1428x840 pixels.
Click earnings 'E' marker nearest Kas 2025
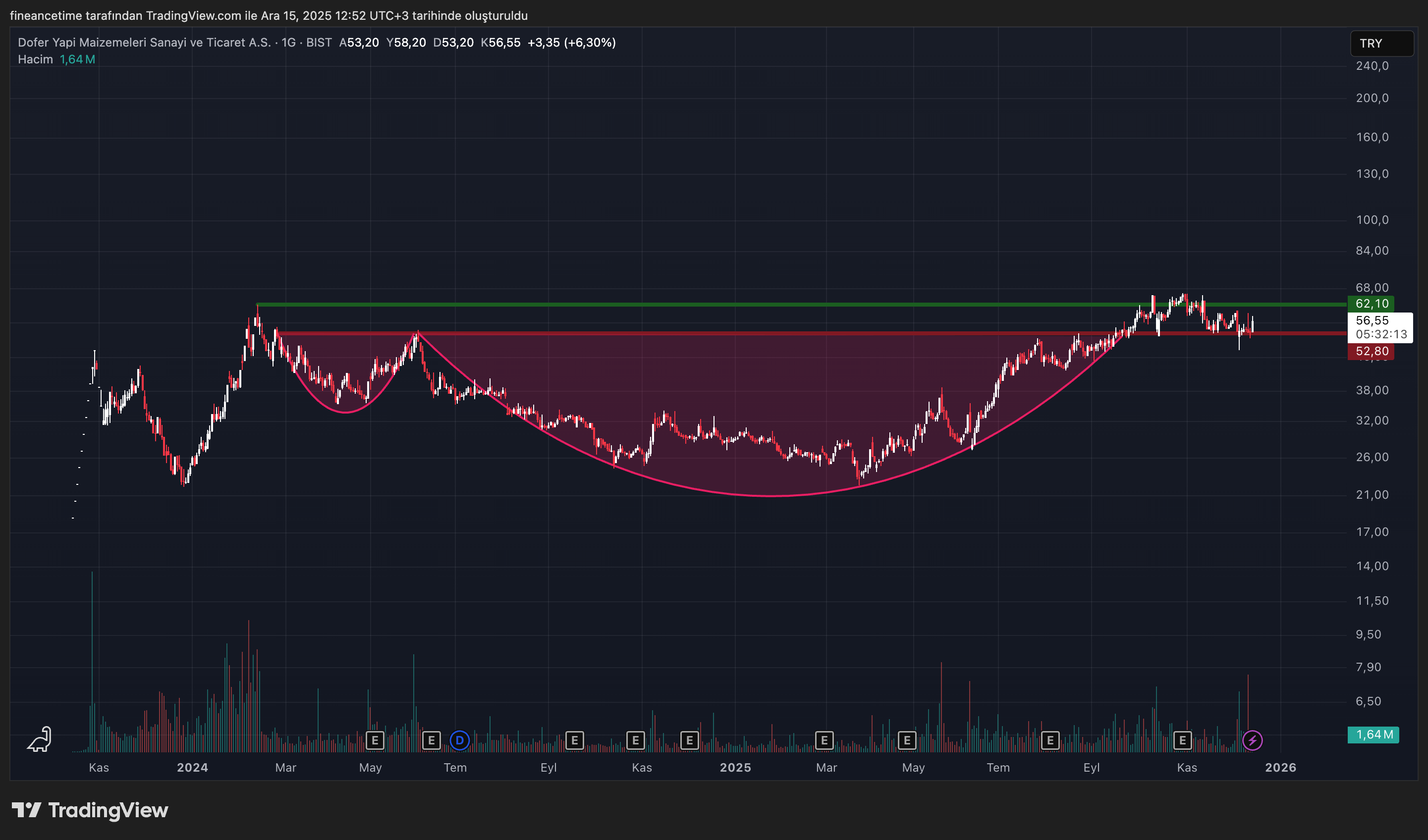[x=1182, y=740]
